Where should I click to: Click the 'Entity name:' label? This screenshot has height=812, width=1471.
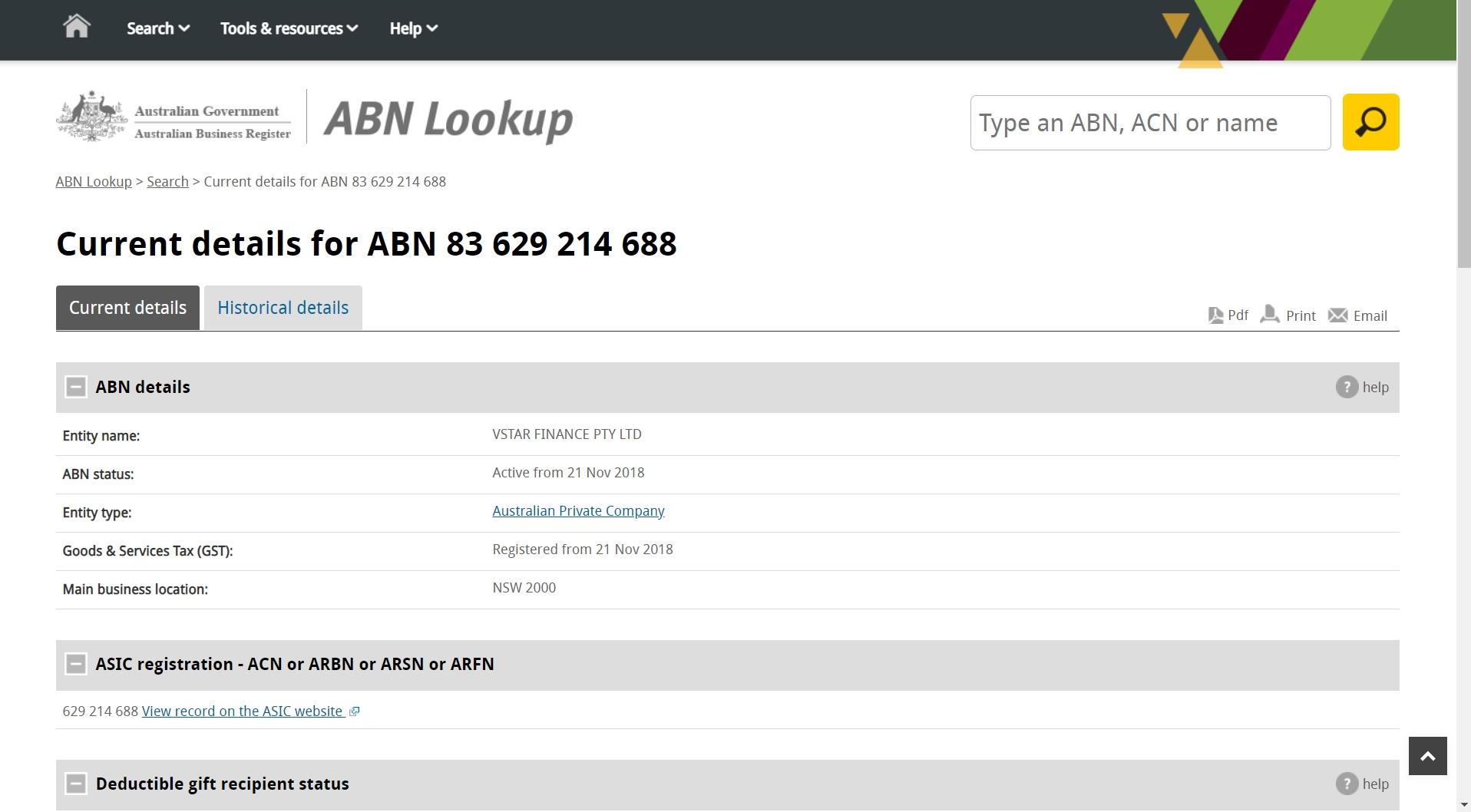pyautogui.click(x=101, y=436)
